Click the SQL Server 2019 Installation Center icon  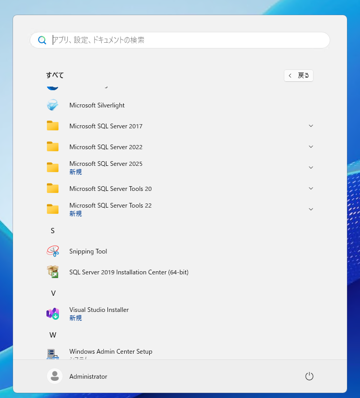[x=52, y=272]
